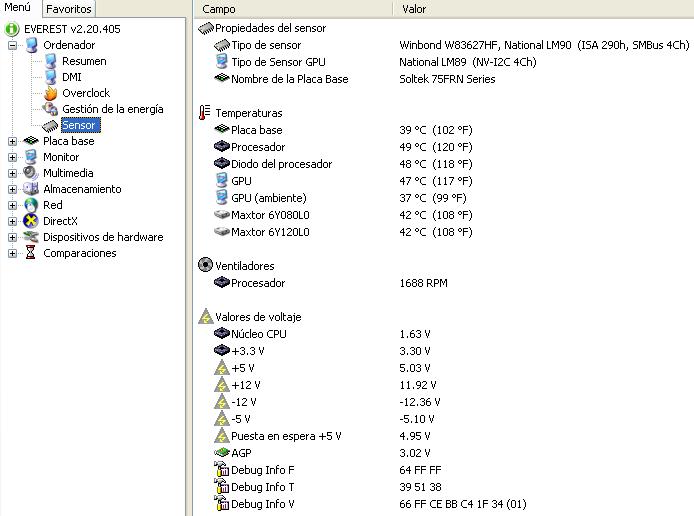
Task: Click the 3.30 V value
Action: click(x=415, y=351)
